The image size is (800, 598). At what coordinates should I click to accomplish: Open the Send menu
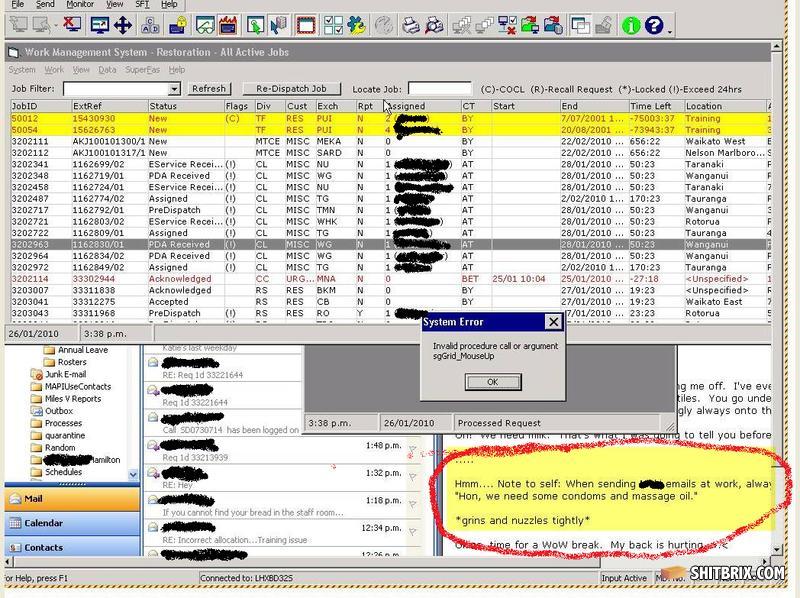coord(45,4)
